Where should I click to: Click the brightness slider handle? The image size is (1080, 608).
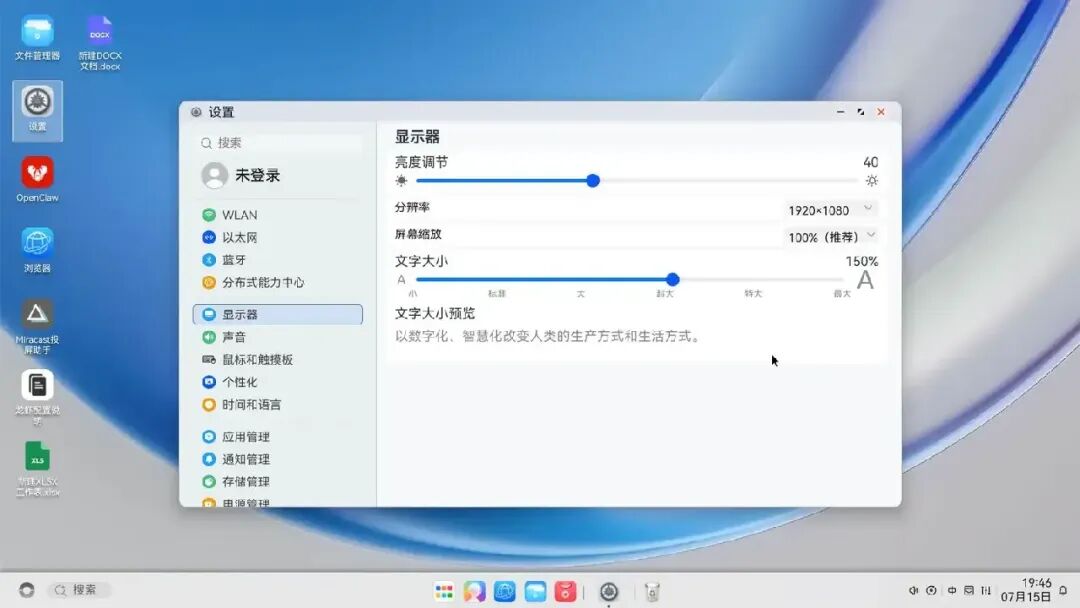click(x=593, y=180)
